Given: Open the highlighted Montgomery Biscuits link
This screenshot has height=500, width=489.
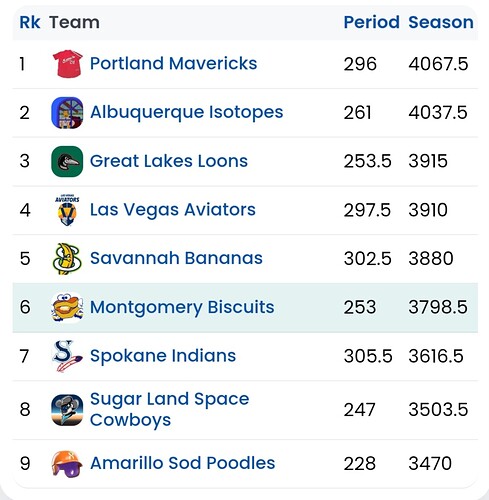Looking at the screenshot, I should 182,307.
